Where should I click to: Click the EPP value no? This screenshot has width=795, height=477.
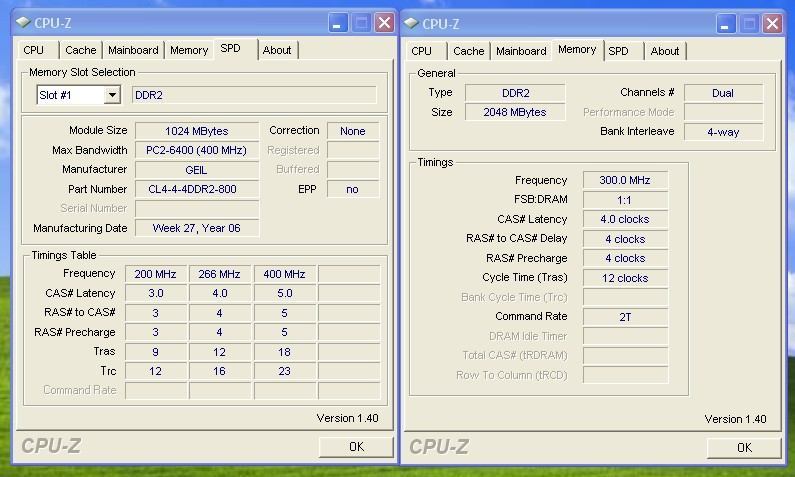[353, 189]
